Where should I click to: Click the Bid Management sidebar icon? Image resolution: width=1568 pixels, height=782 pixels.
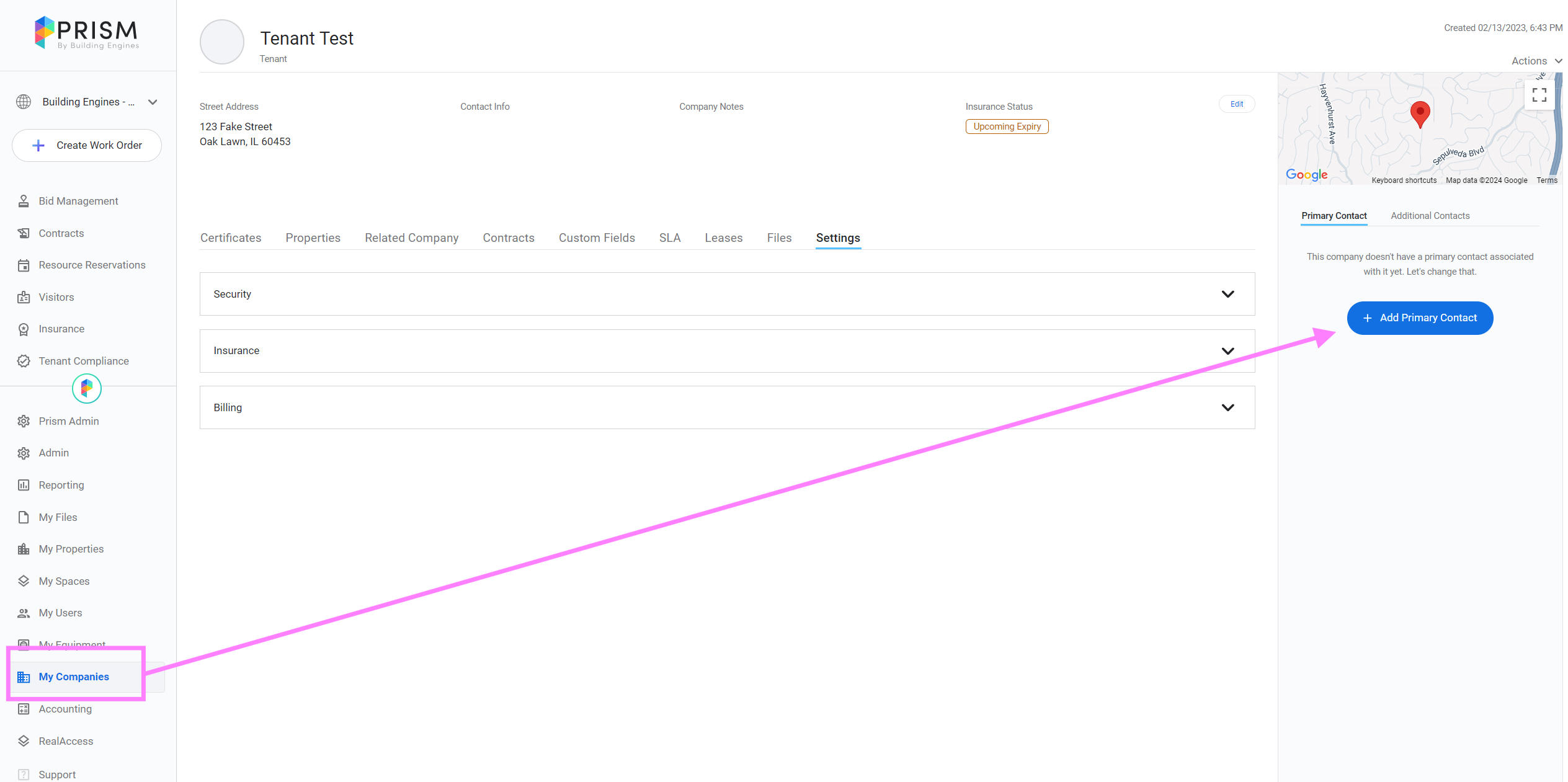24,201
